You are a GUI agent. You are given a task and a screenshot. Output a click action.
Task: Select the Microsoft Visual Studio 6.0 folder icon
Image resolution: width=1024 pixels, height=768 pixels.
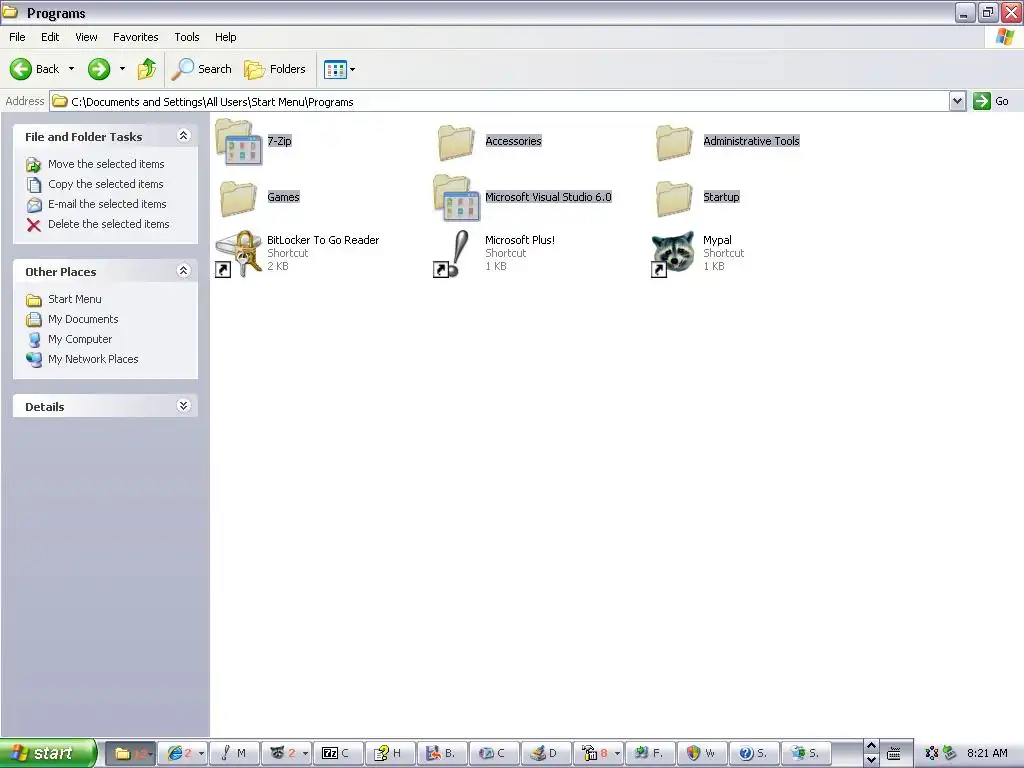pyautogui.click(x=456, y=198)
